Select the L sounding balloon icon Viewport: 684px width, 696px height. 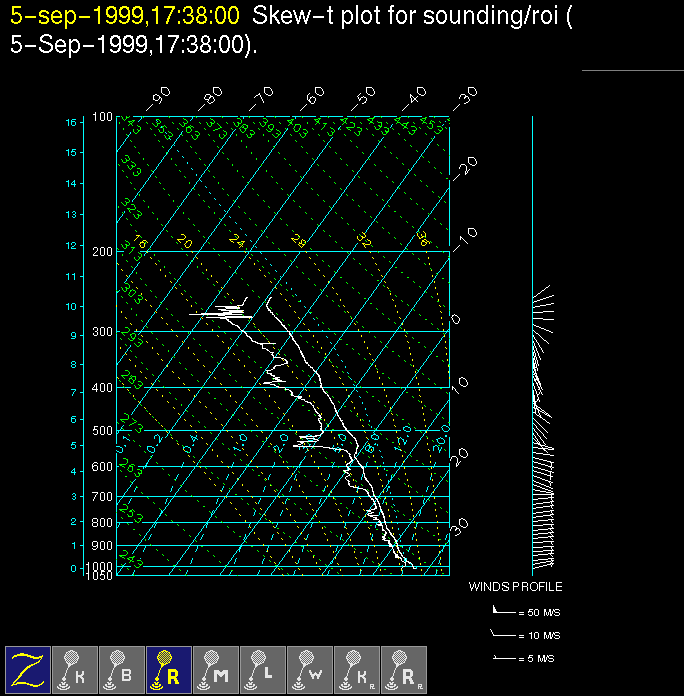pyautogui.click(x=263, y=668)
